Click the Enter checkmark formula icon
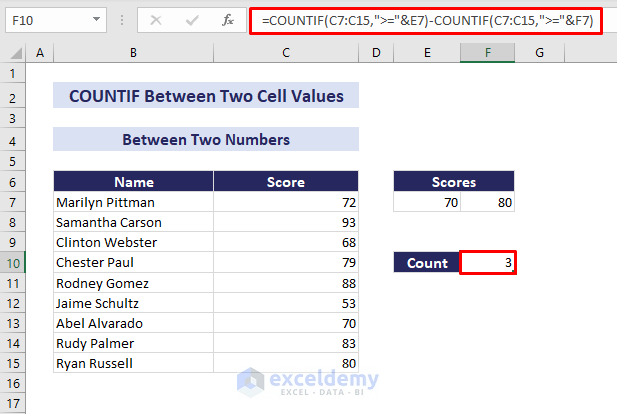This screenshot has height=414, width=617. (193, 20)
